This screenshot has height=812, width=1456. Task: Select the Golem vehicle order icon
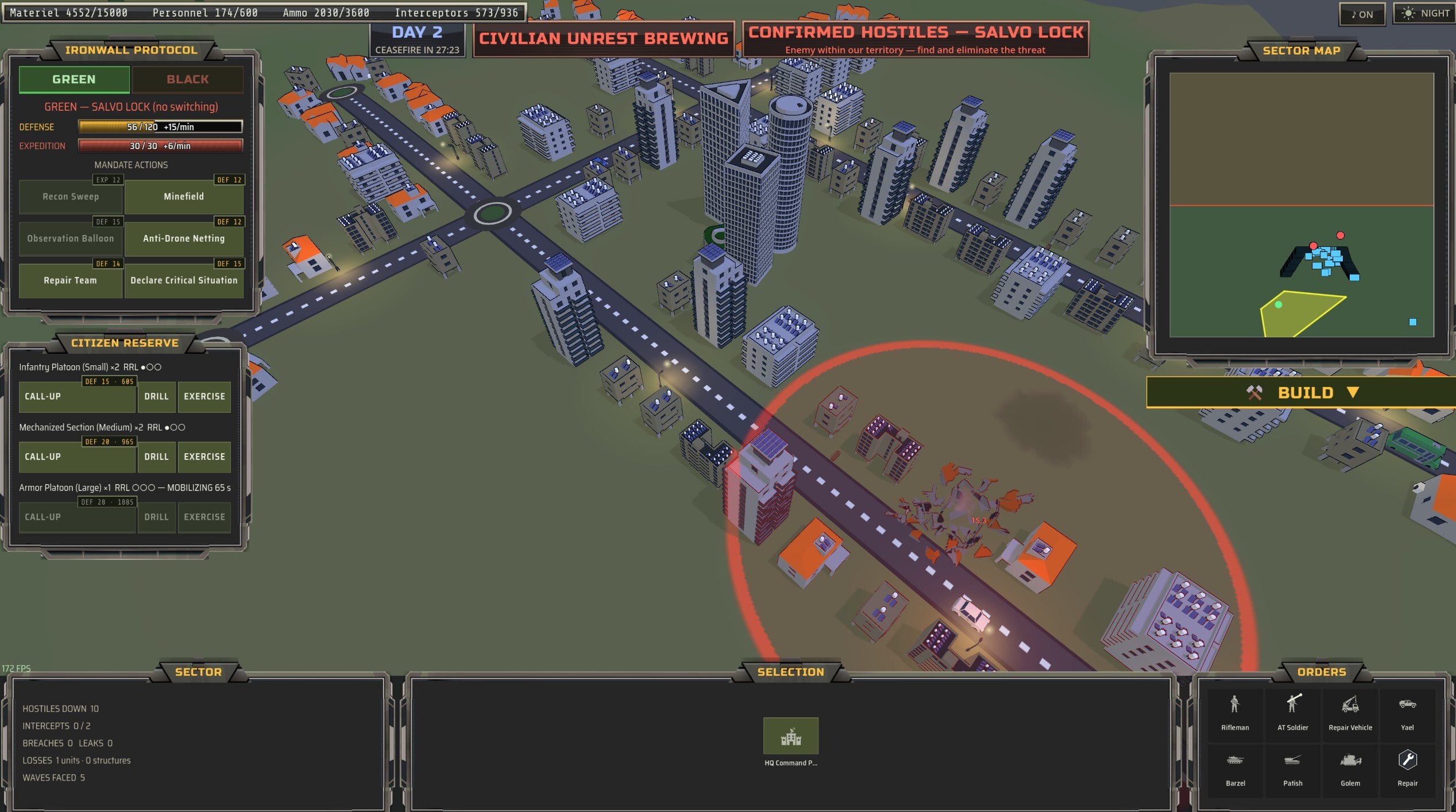point(1350,770)
